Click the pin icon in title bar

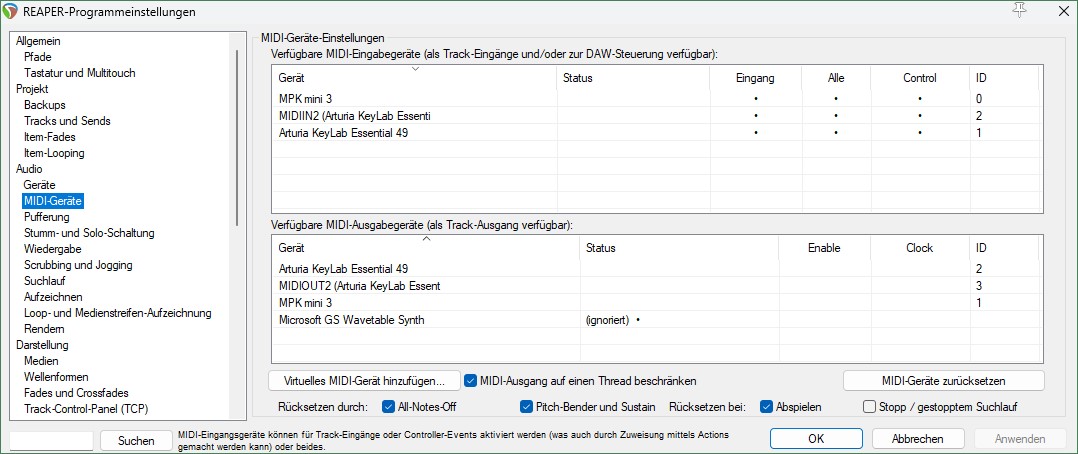pyautogui.click(x=1020, y=11)
